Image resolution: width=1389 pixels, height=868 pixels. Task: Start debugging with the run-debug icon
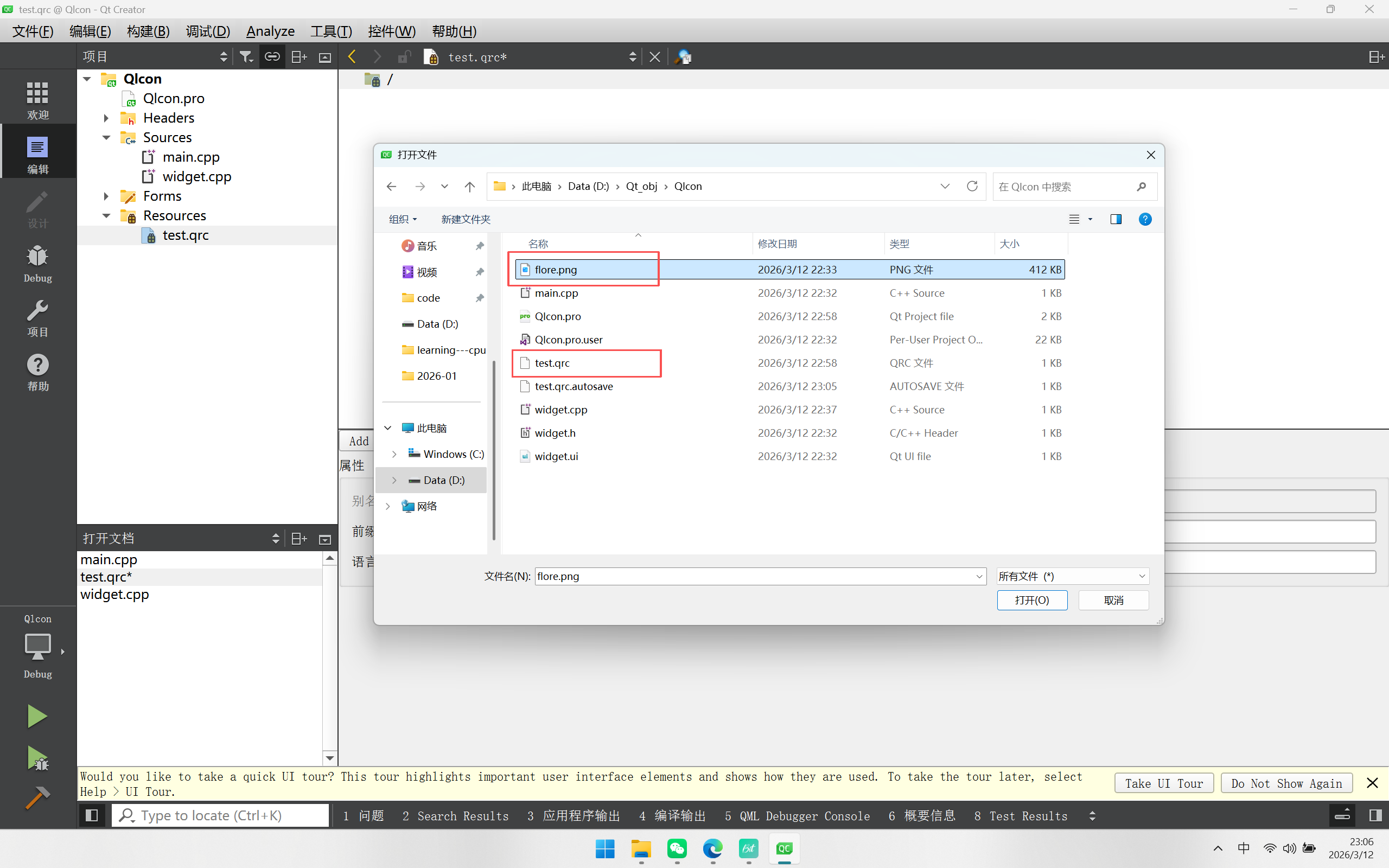[37, 758]
